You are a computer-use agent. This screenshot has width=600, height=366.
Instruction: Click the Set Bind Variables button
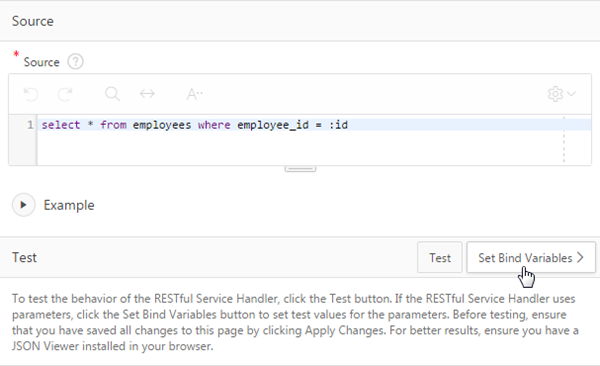[531, 257]
